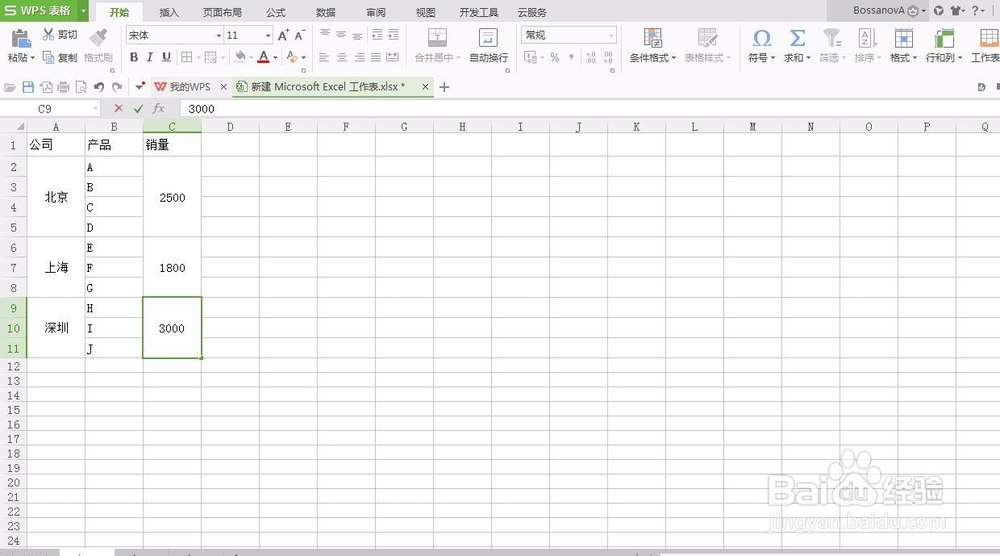Image resolution: width=1000 pixels, height=556 pixels.
Task: Click the cell containing 2500
Action: click(x=172, y=198)
